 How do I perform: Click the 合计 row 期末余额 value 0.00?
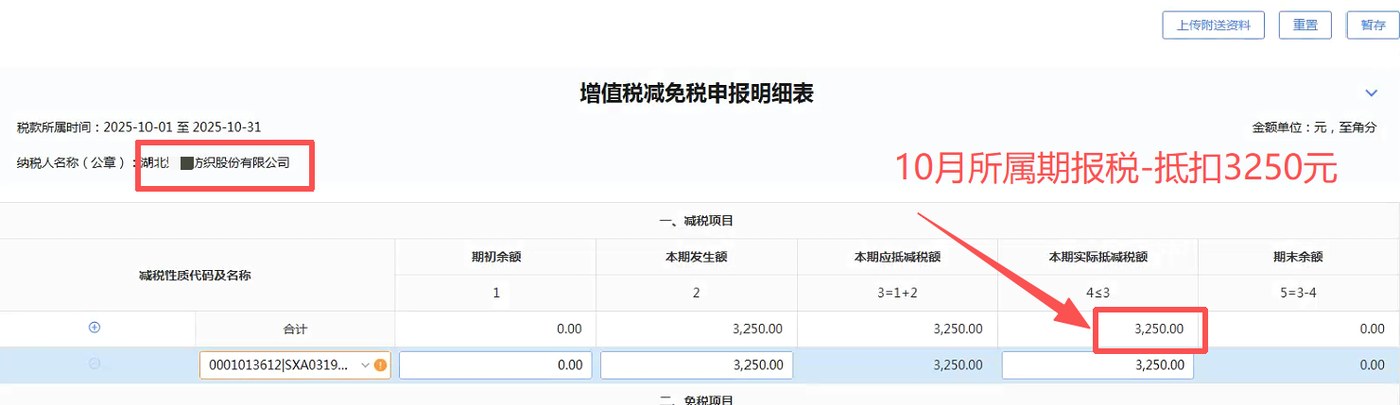pyautogui.click(x=1371, y=328)
